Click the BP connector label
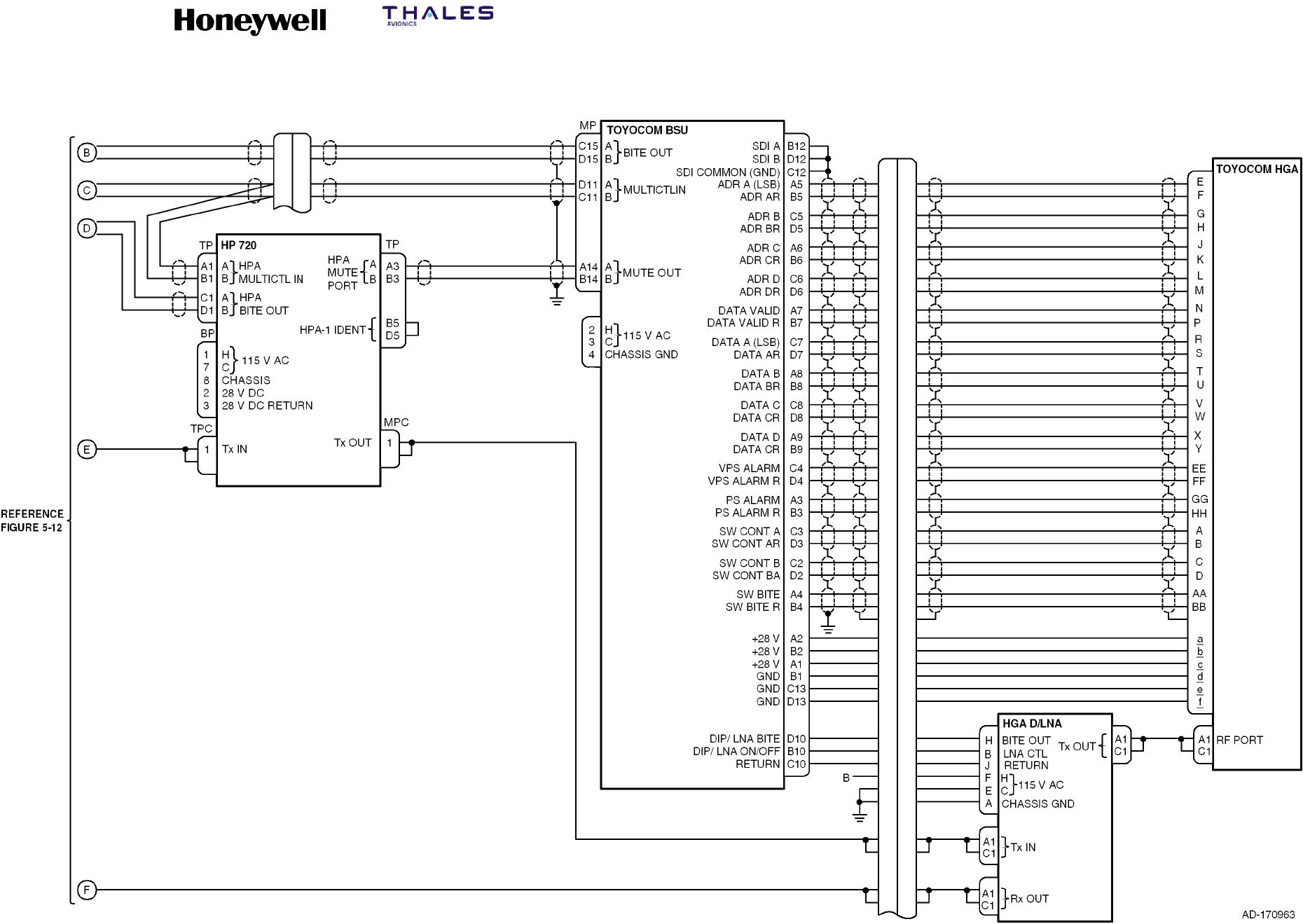The width and height of the screenshot is (1303, 924). 207,334
